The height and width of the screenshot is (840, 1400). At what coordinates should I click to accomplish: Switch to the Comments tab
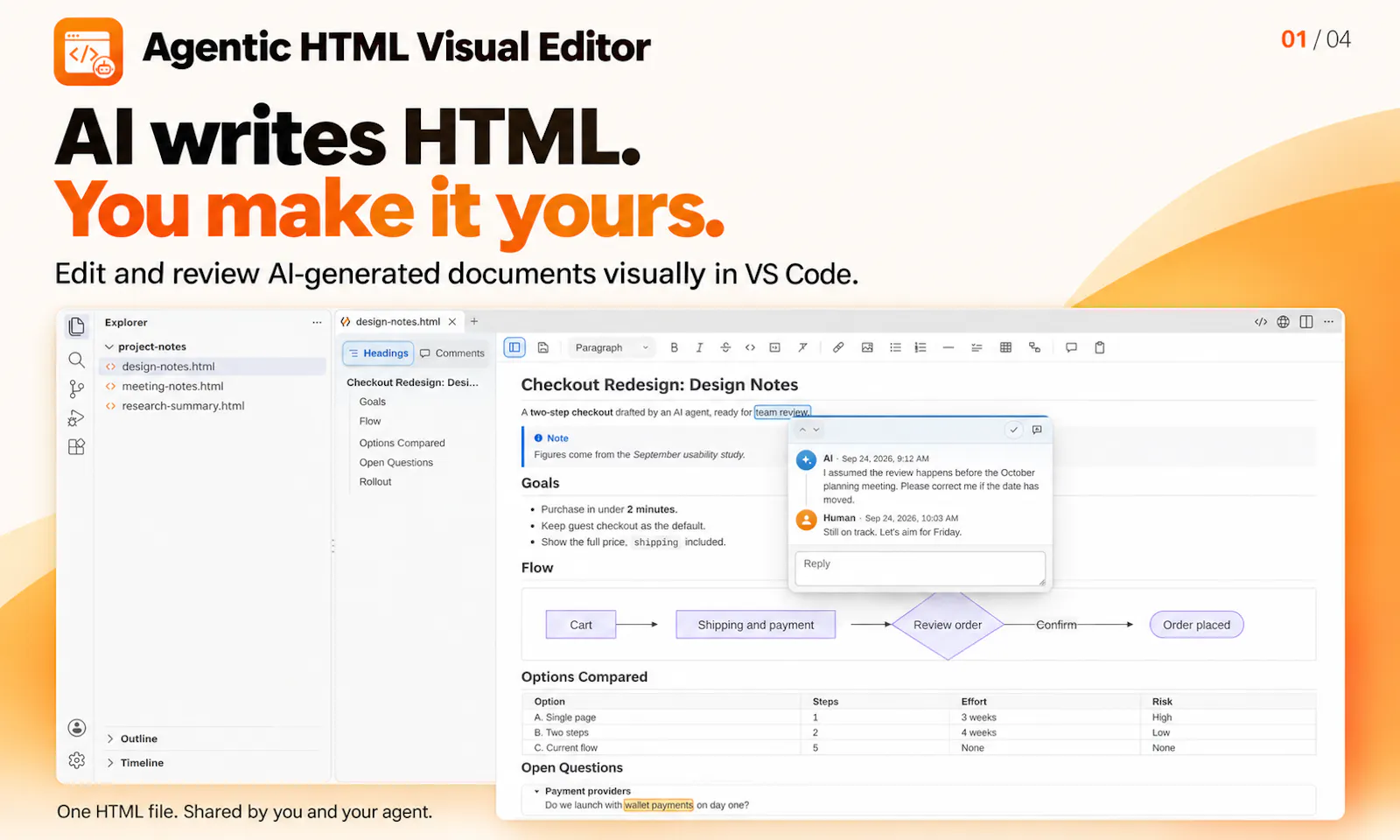pos(452,353)
